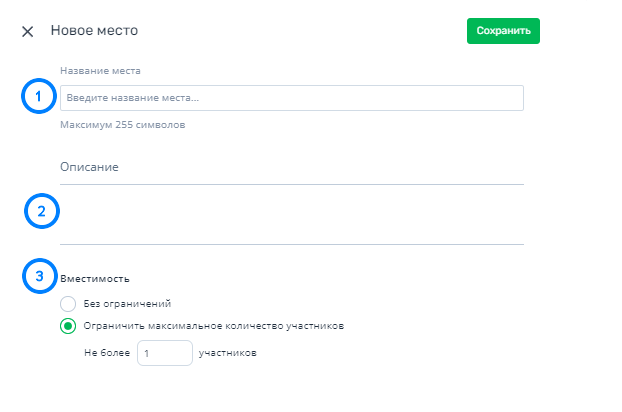Select the radio button that limits maximum participants
Viewport: 622px width, 412px height.
coord(68,326)
